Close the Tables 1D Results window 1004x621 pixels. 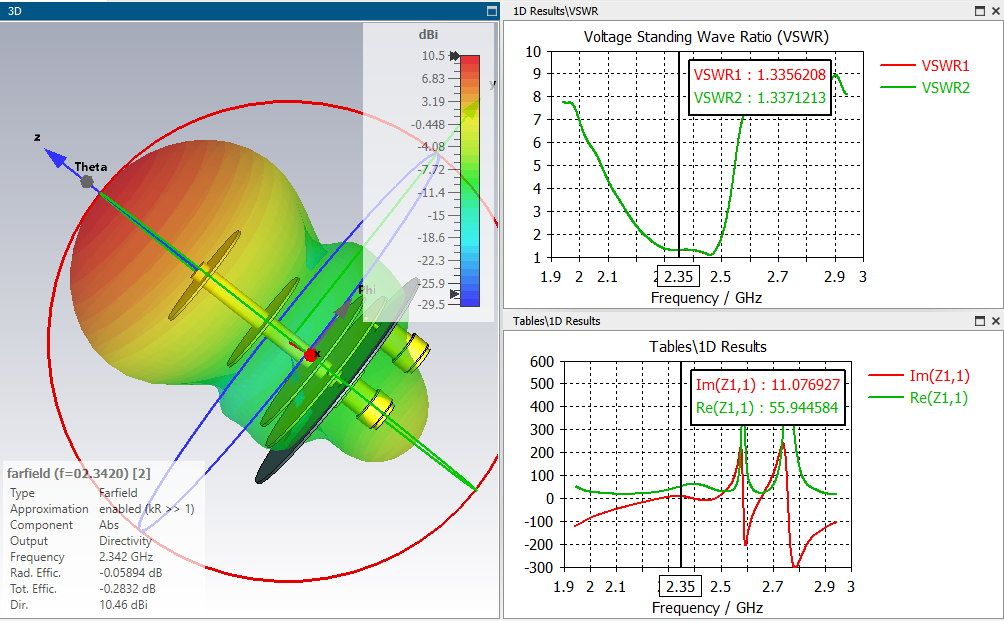click(996, 321)
